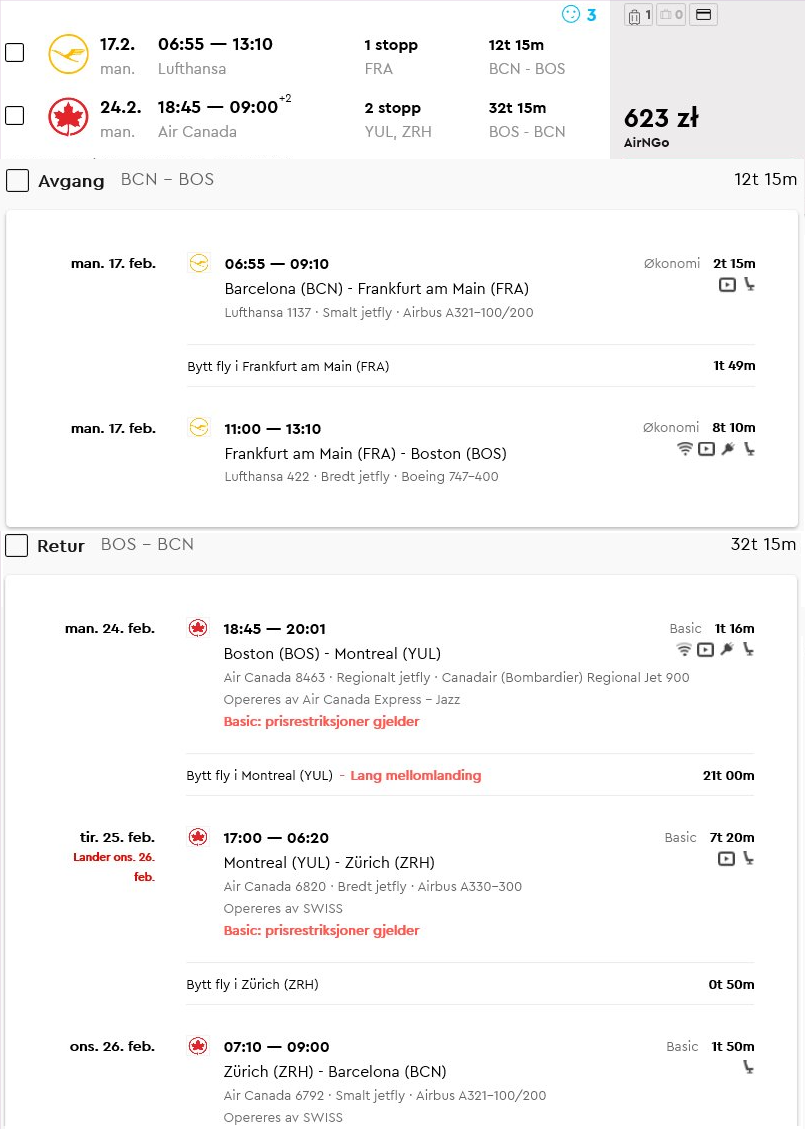The width and height of the screenshot is (805, 1129).
Task: Open Basic prisrestriksjoner gjelder under Montreal–Zürich flight
Action: click(x=321, y=930)
